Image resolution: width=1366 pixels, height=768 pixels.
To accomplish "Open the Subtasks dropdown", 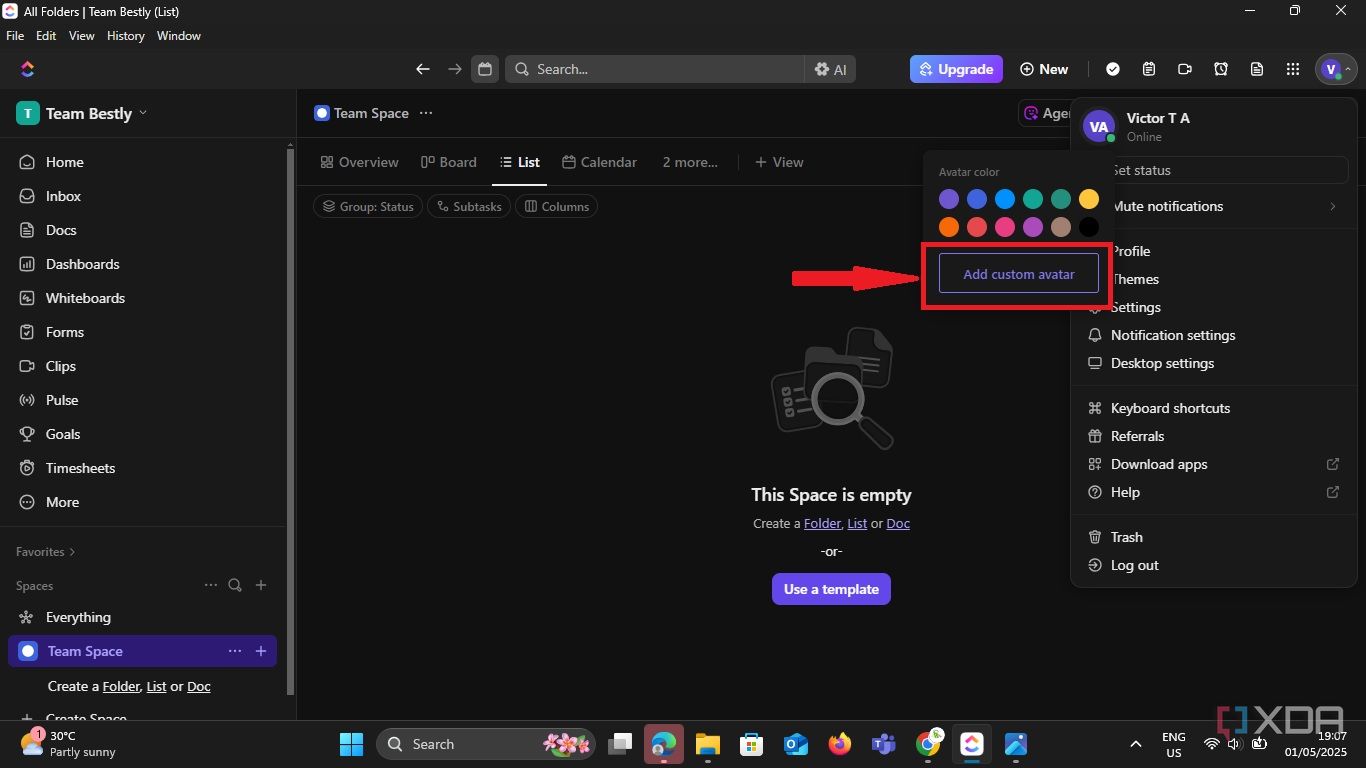I will click(x=469, y=206).
